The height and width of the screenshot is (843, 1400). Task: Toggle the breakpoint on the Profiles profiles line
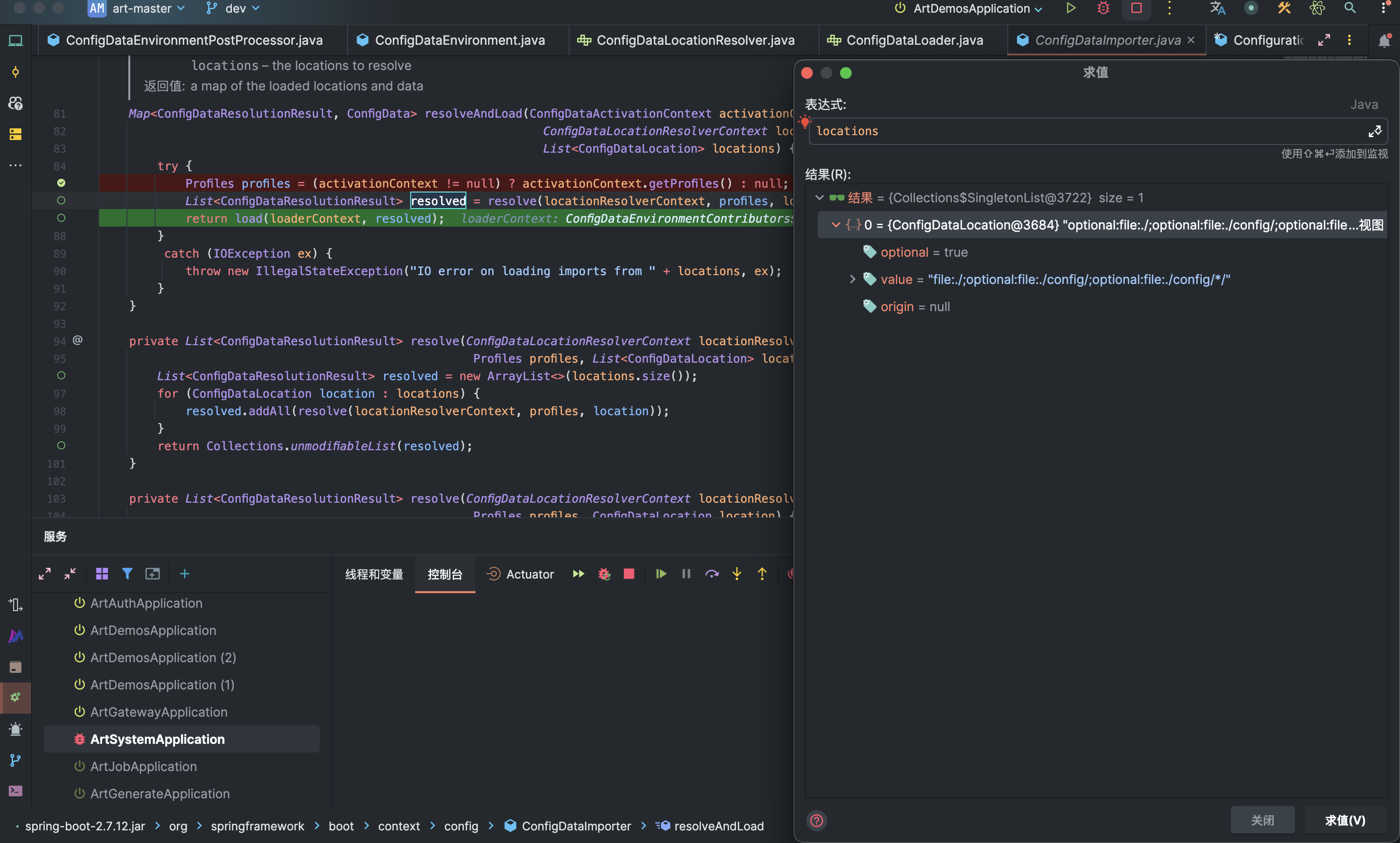pos(61,183)
